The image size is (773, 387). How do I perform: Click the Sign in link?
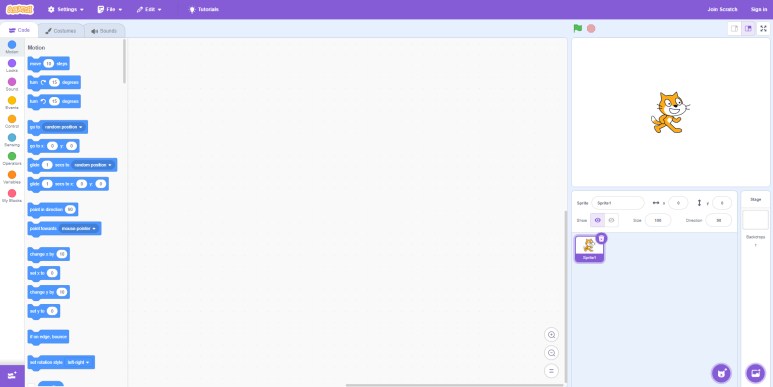pos(759,9)
